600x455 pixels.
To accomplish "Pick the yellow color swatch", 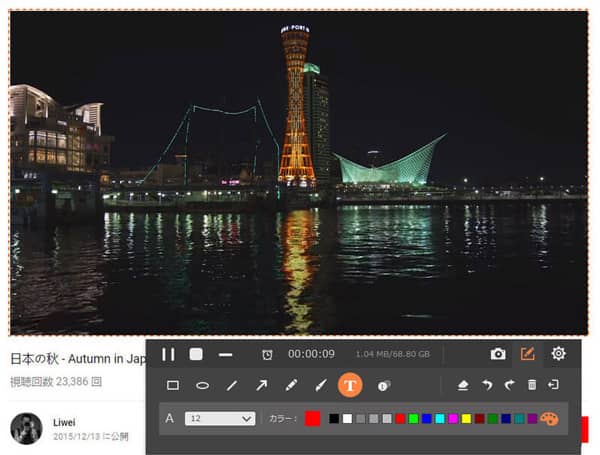I will click(x=466, y=418).
